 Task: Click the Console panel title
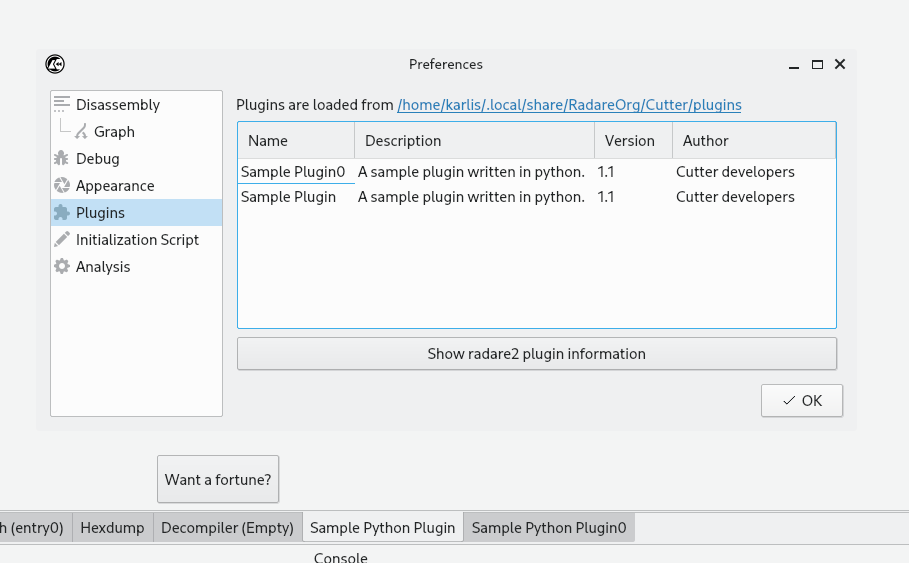pyautogui.click(x=341, y=557)
